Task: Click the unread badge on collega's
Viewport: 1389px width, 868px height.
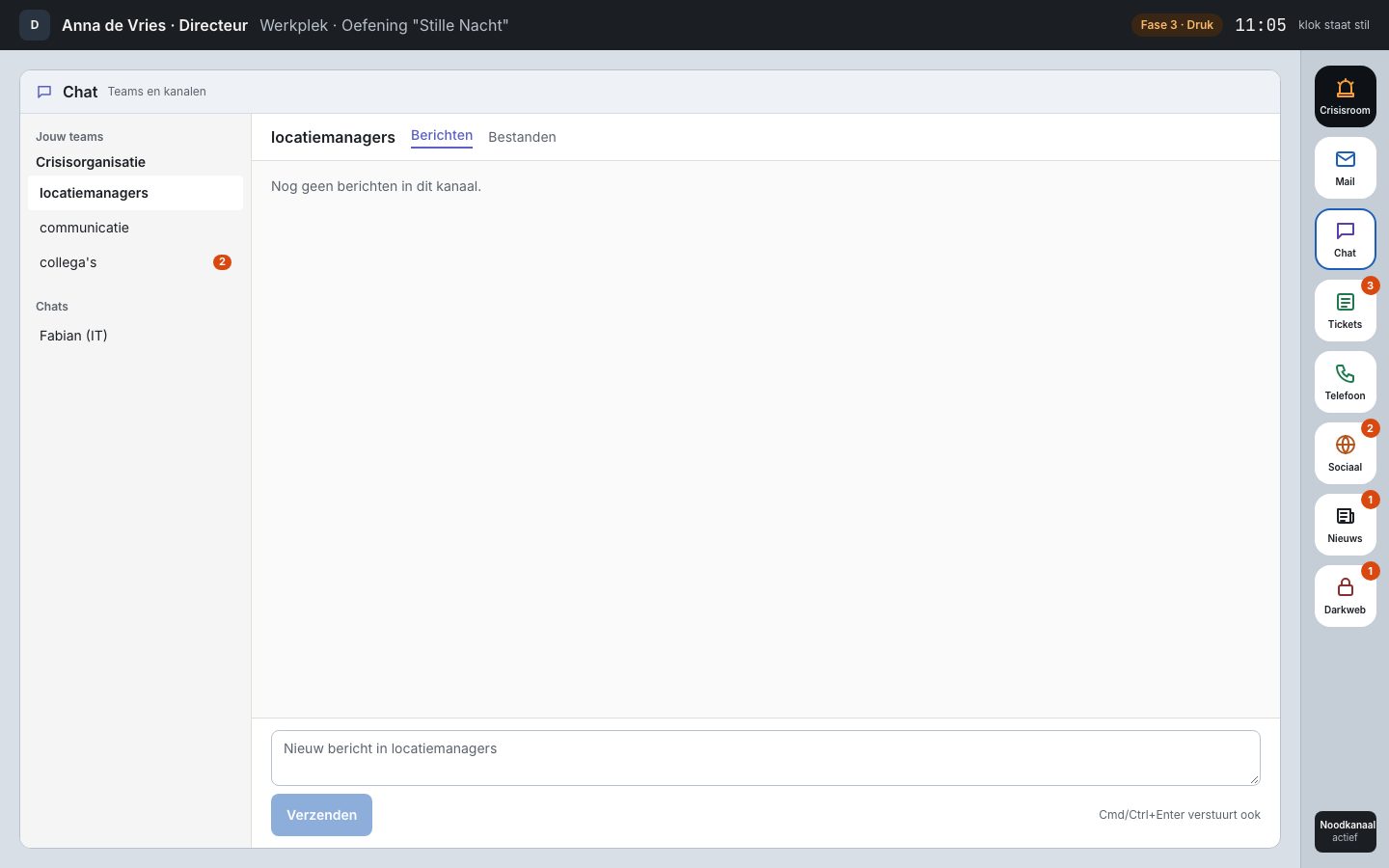Action: [222, 262]
